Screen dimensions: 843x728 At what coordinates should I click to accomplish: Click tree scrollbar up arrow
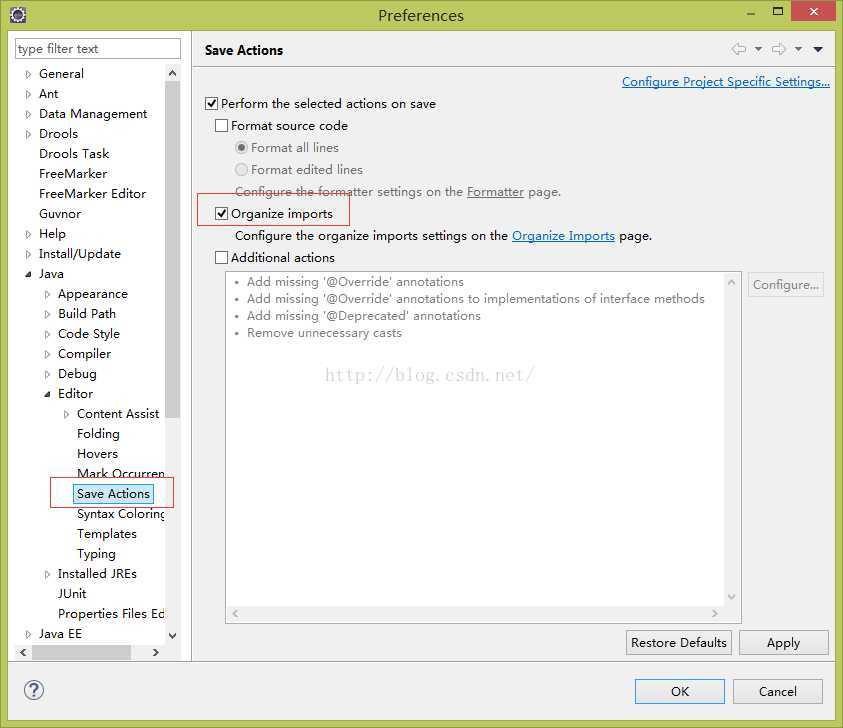(173, 73)
